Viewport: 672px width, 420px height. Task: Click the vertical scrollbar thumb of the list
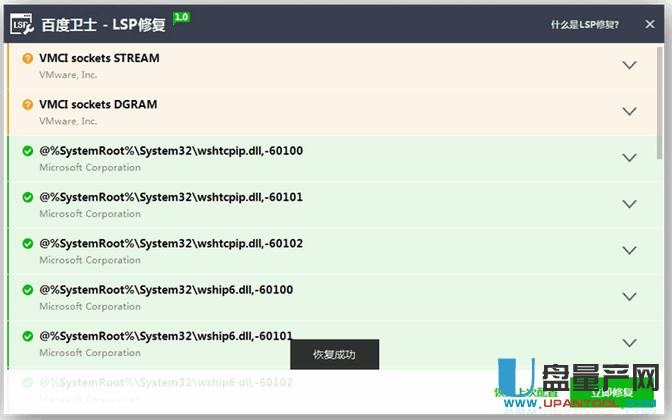pos(658,100)
